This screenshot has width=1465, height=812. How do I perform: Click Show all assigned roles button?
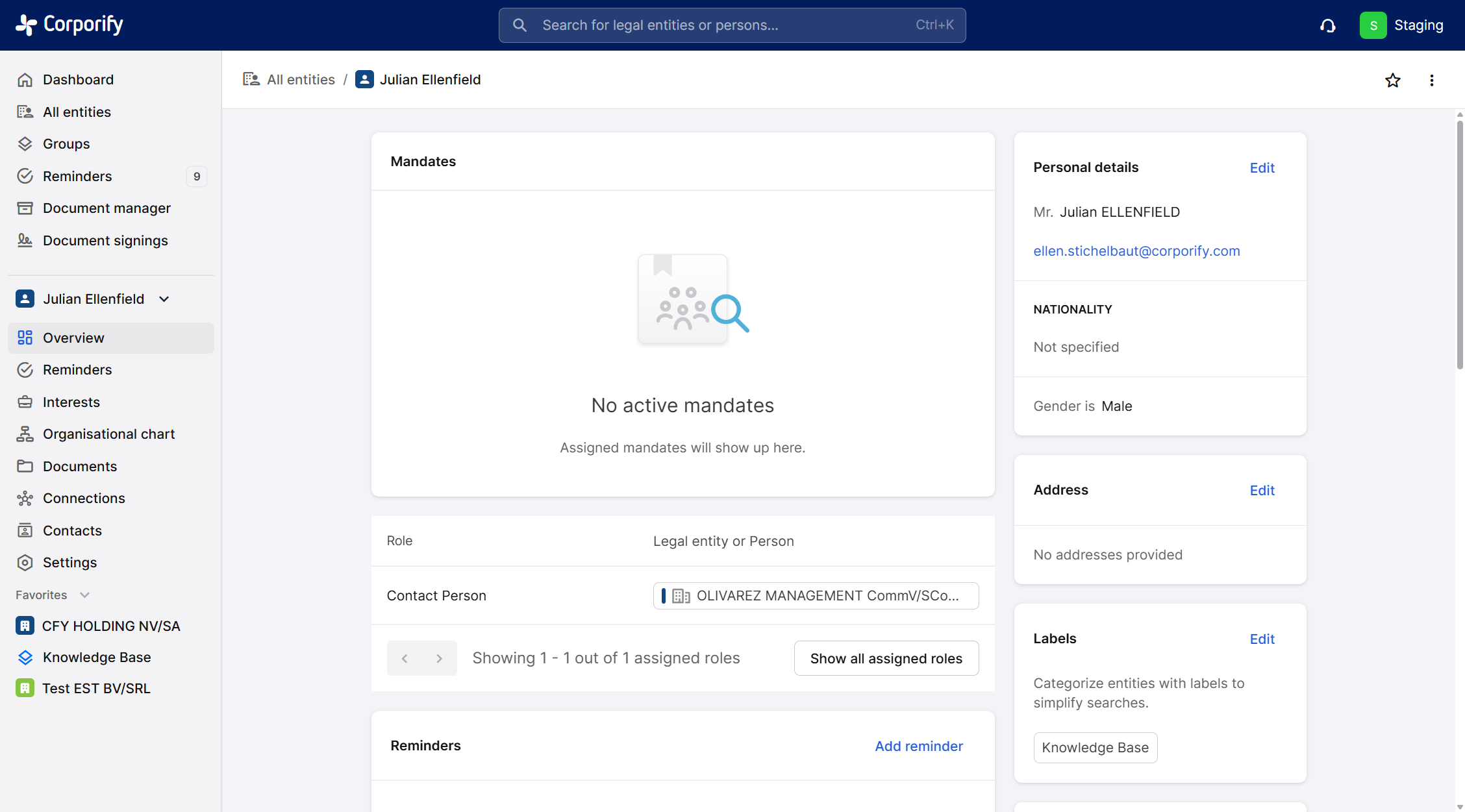click(x=886, y=658)
